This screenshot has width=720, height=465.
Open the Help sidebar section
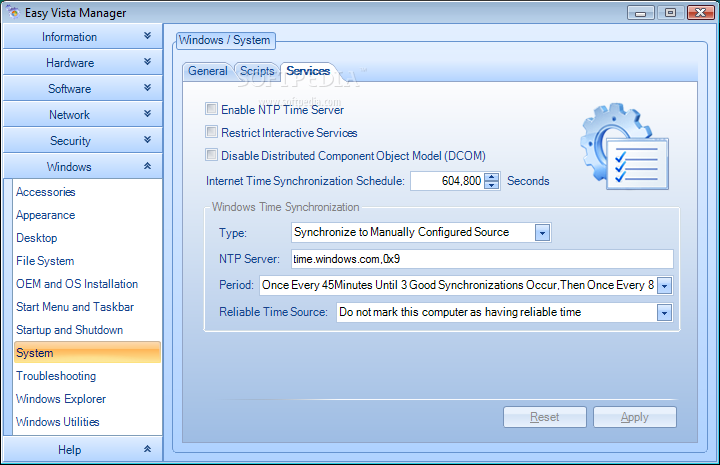[x=83, y=449]
